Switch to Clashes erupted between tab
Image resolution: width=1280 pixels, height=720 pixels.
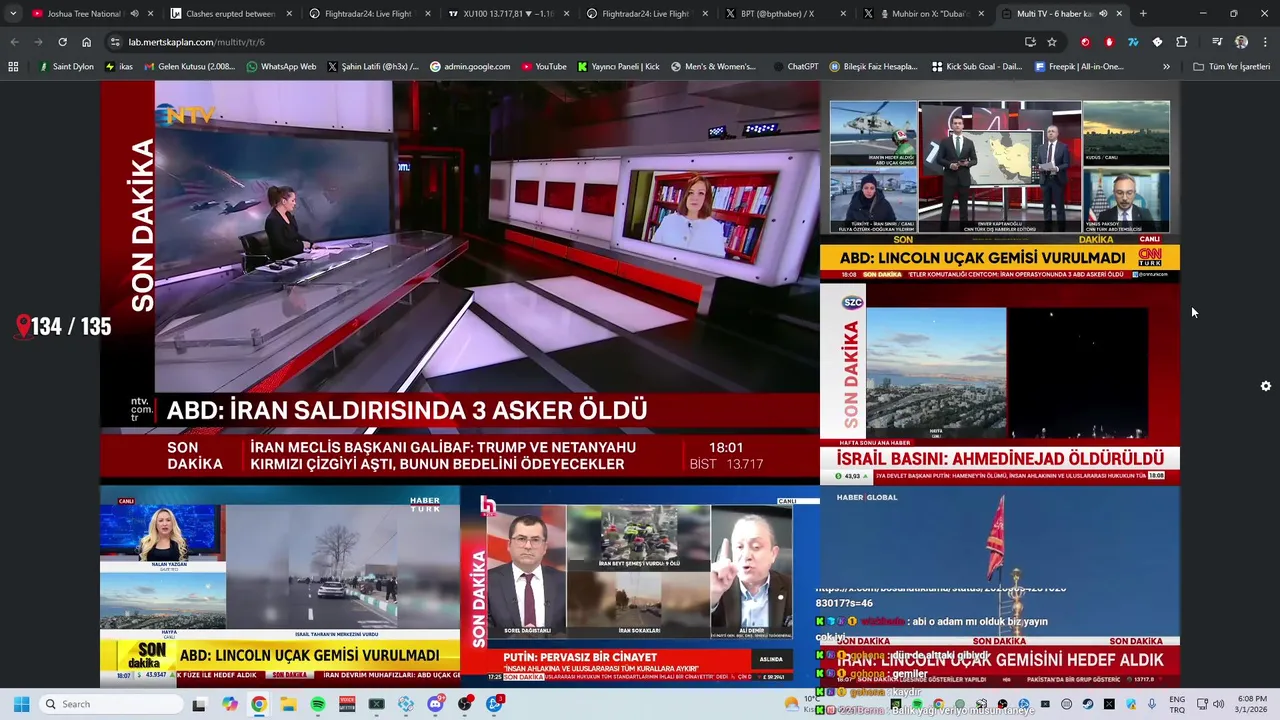[x=231, y=14]
